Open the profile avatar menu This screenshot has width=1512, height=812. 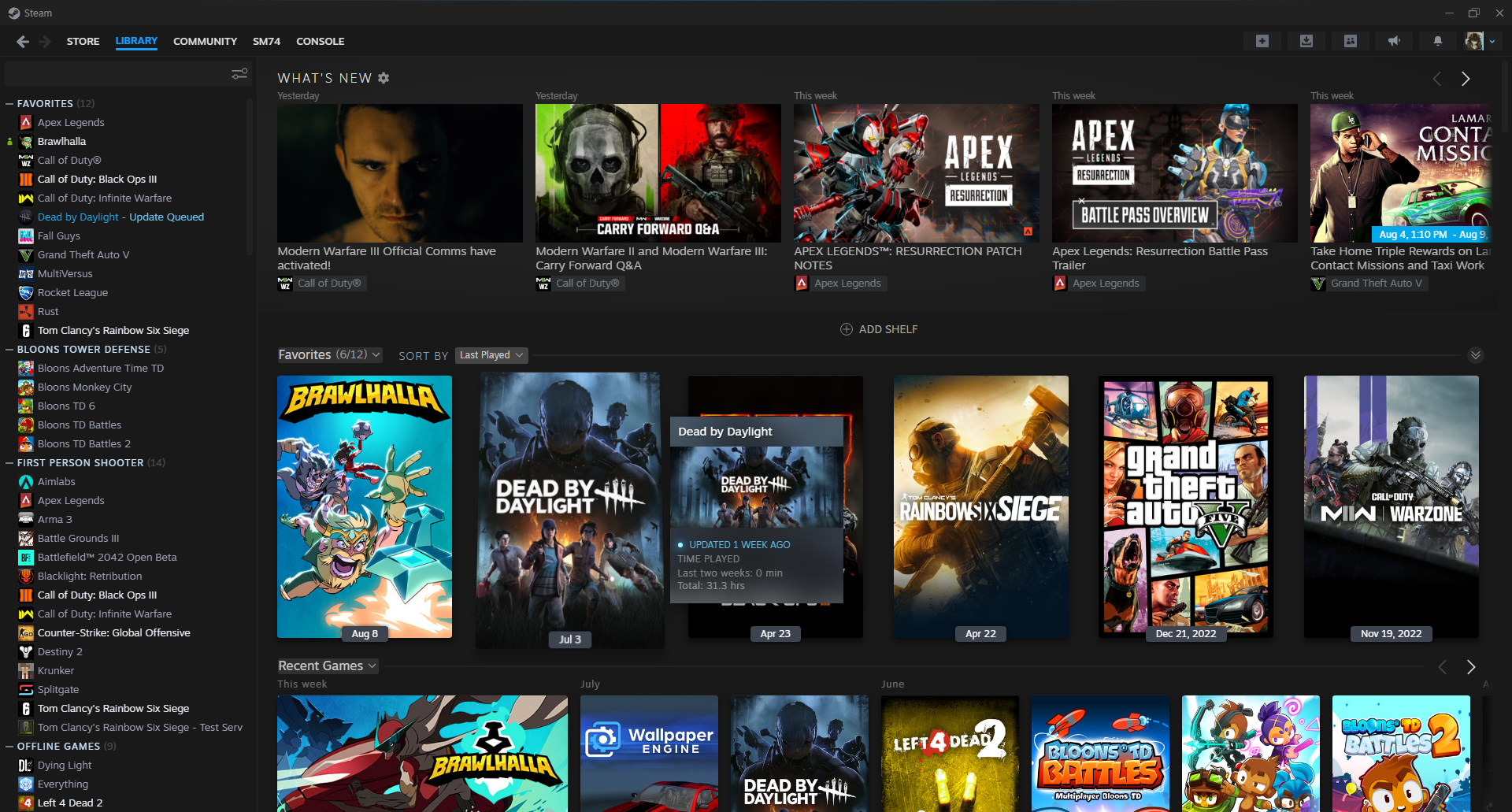pyautogui.click(x=1480, y=41)
